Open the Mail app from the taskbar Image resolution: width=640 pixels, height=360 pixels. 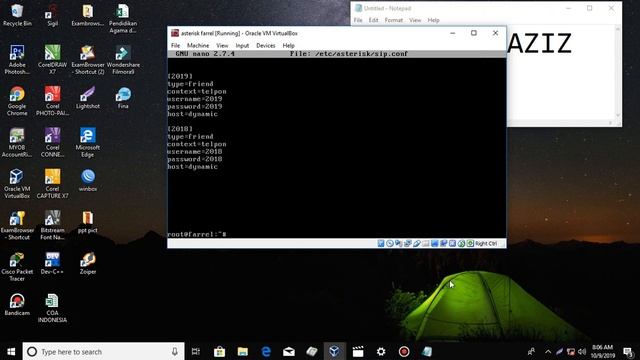pos(289,351)
